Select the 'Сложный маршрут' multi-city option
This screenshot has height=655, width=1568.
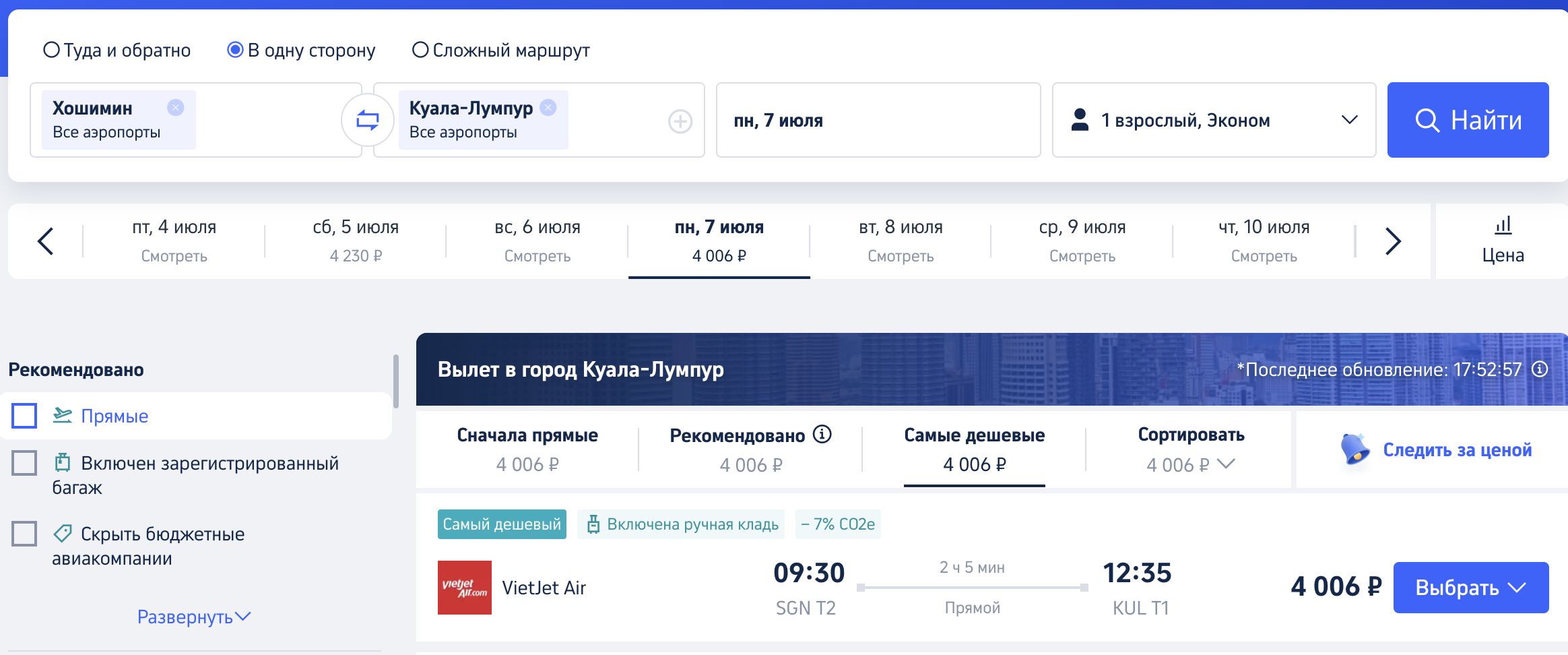(x=500, y=51)
